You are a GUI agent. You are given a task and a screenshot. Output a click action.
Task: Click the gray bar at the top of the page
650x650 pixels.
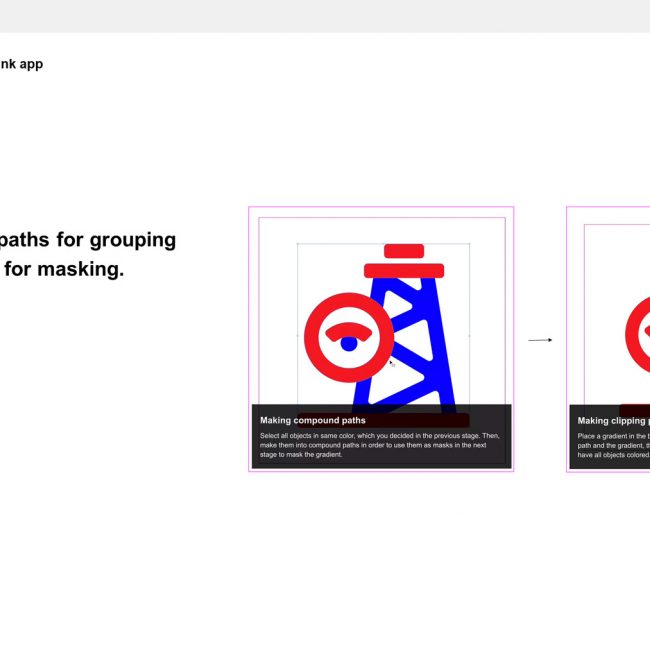click(x=325, y=16)
